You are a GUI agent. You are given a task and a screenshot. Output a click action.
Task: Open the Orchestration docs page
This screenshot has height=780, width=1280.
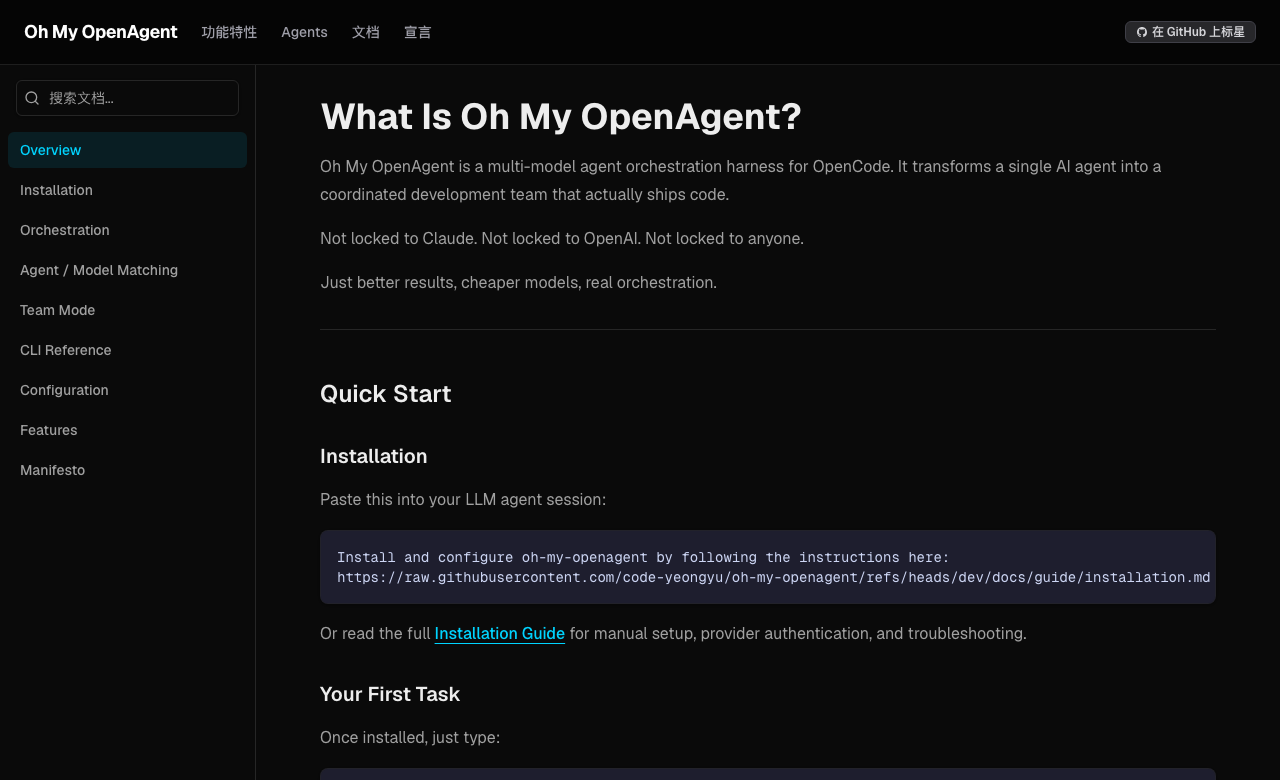127,230
